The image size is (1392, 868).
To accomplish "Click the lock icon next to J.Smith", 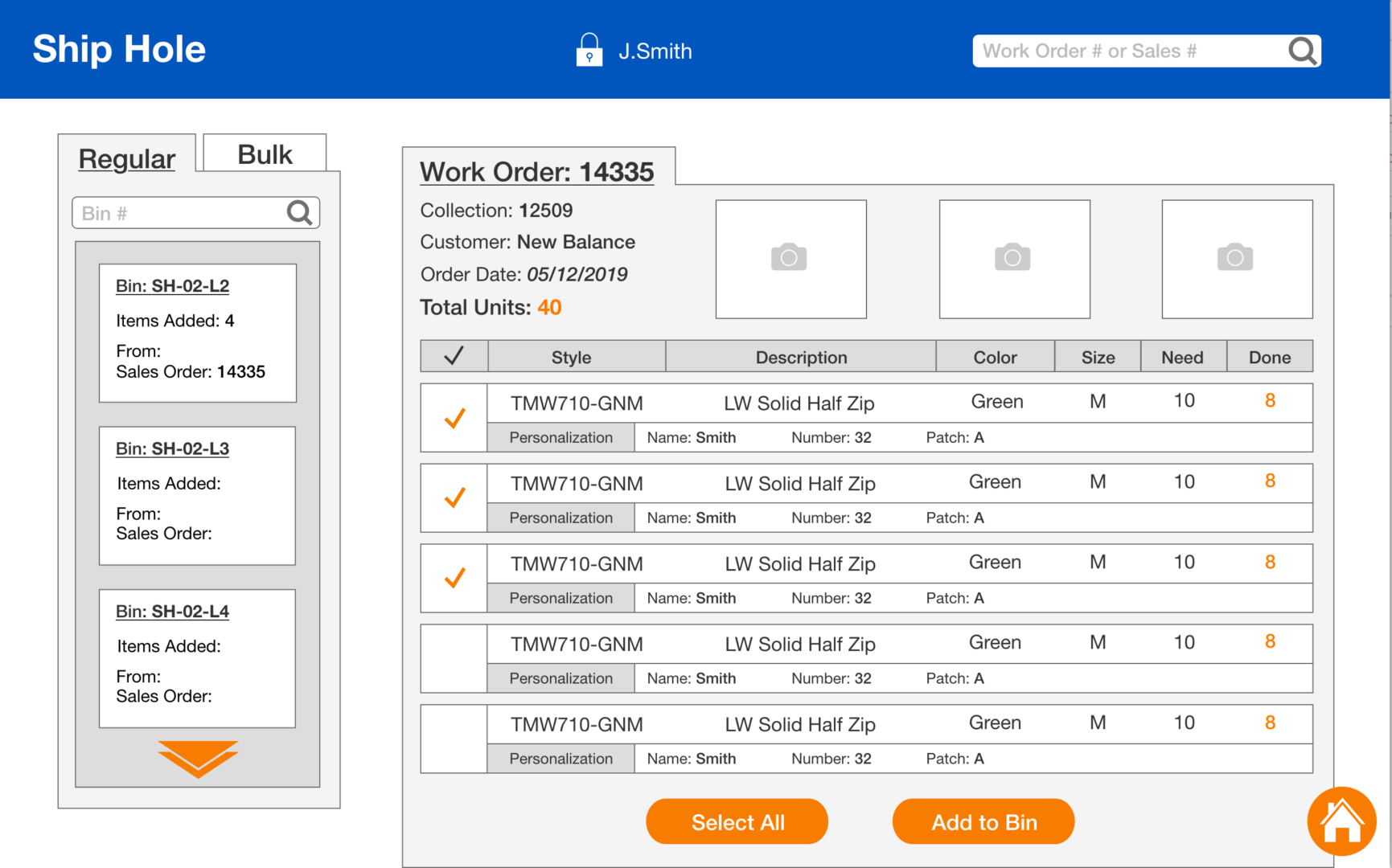I will pyautogui.click(x=589, y=50).
